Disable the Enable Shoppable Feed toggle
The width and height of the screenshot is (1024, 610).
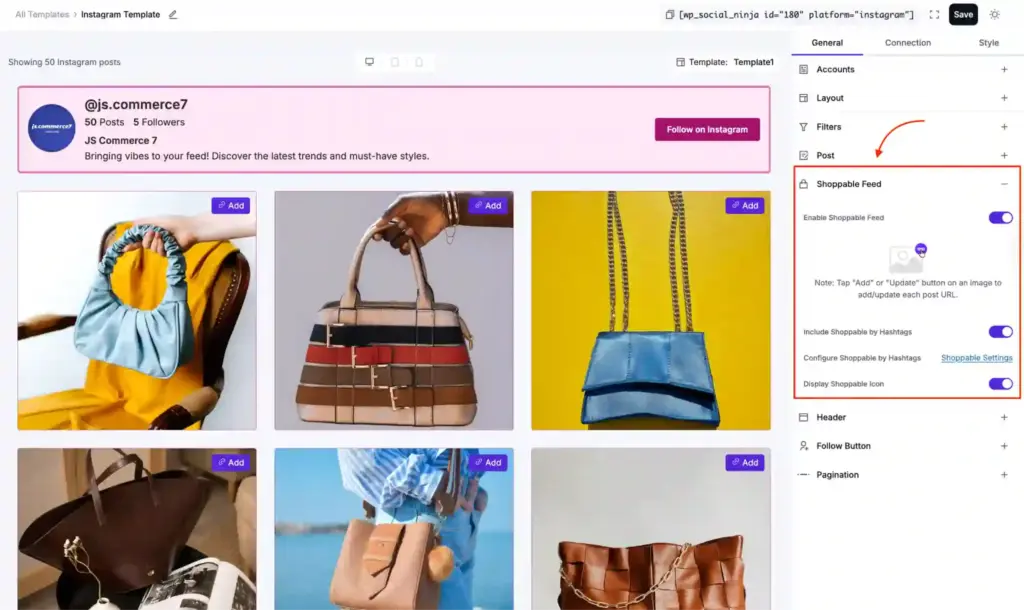(x=1000, y=217)
